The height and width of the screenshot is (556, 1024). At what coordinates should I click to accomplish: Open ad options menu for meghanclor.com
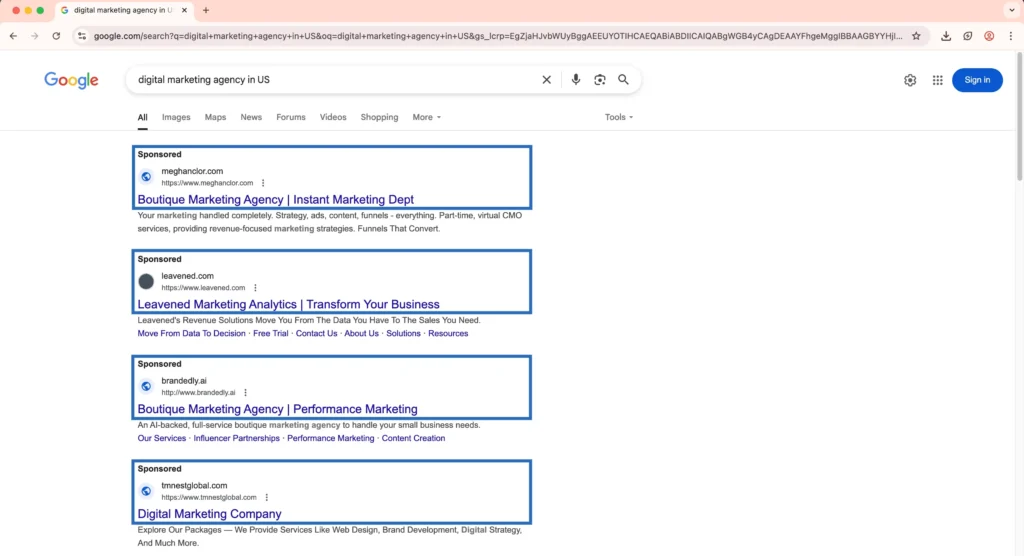263,183
